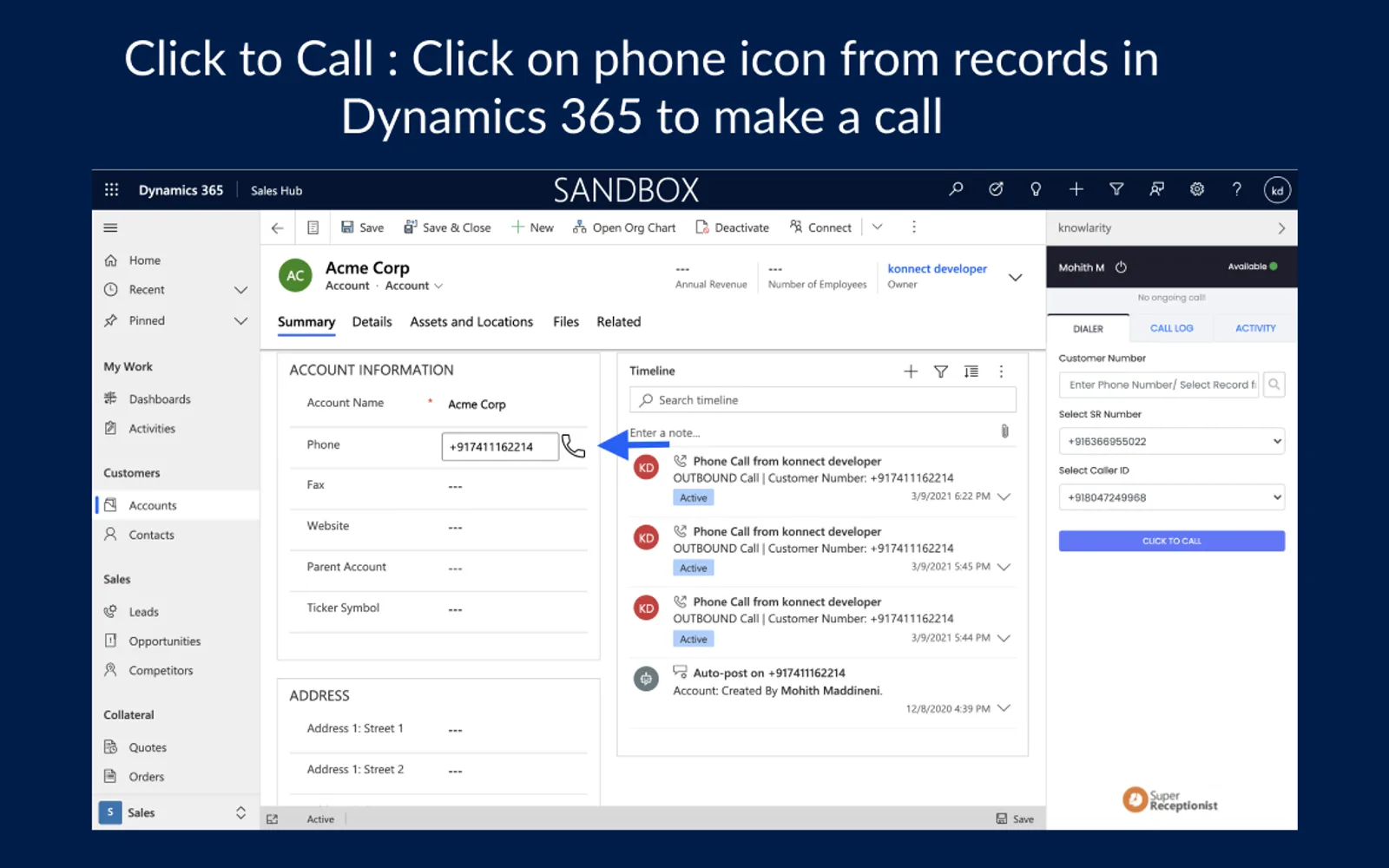Click the search magnifier in the top bar
The image size is (1389, 868).
coord(956,189)
